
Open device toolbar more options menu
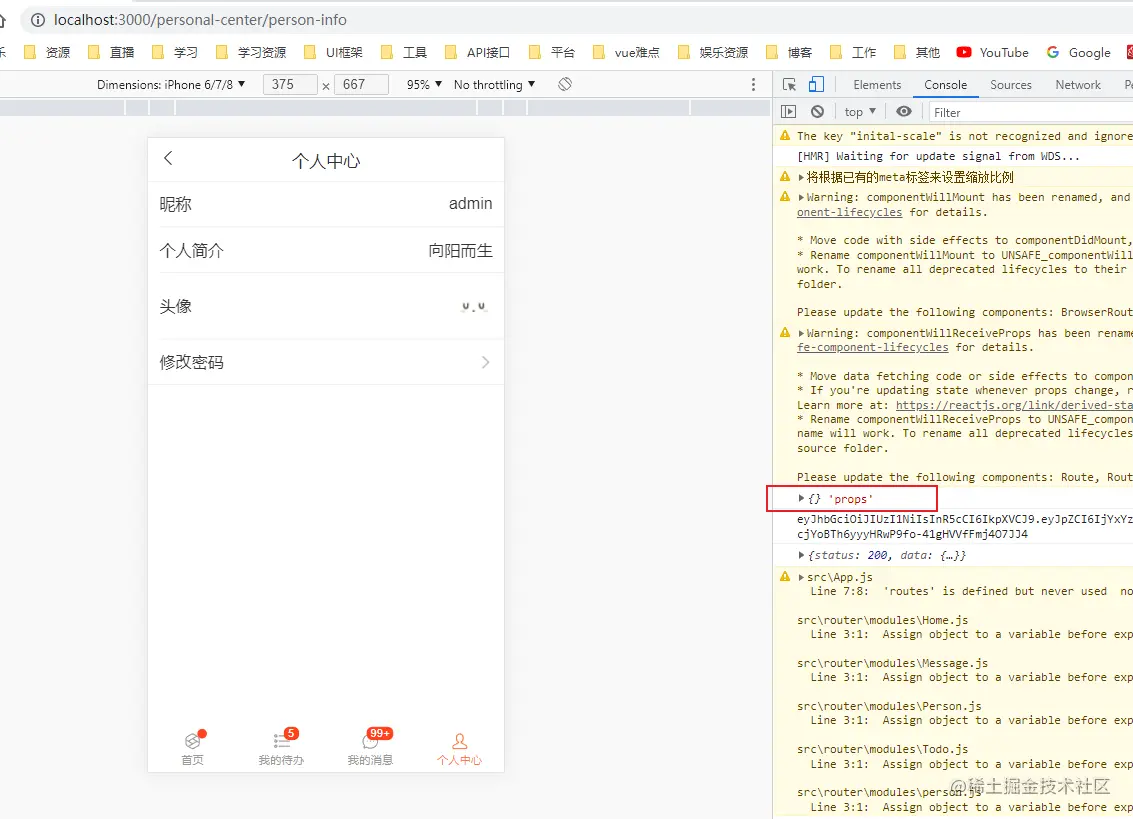(x=753, y=85)
